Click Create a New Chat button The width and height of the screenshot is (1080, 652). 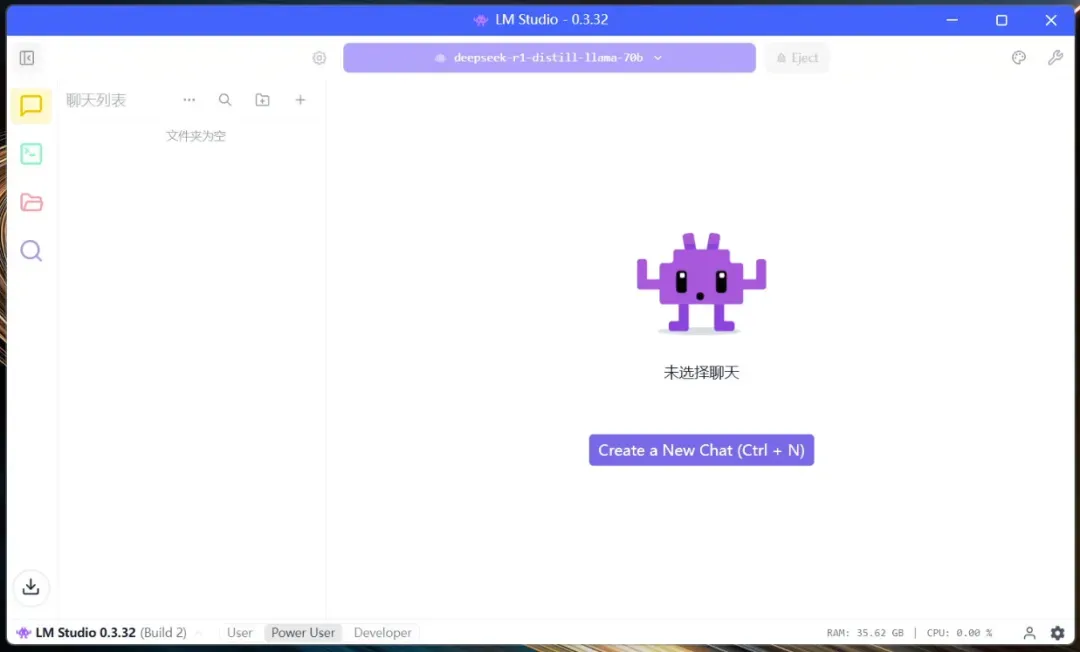(x=701, y=450)
